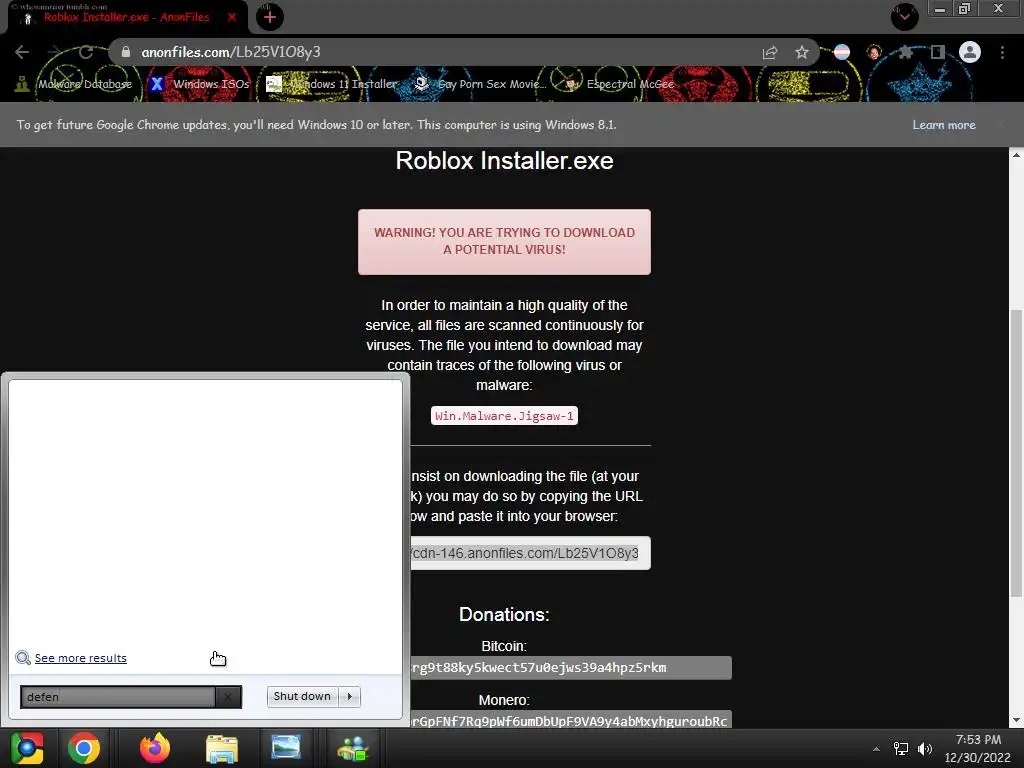Click the page vertical scrollbar thumb
1024x768 pixels.
[x=1016, y=453]
